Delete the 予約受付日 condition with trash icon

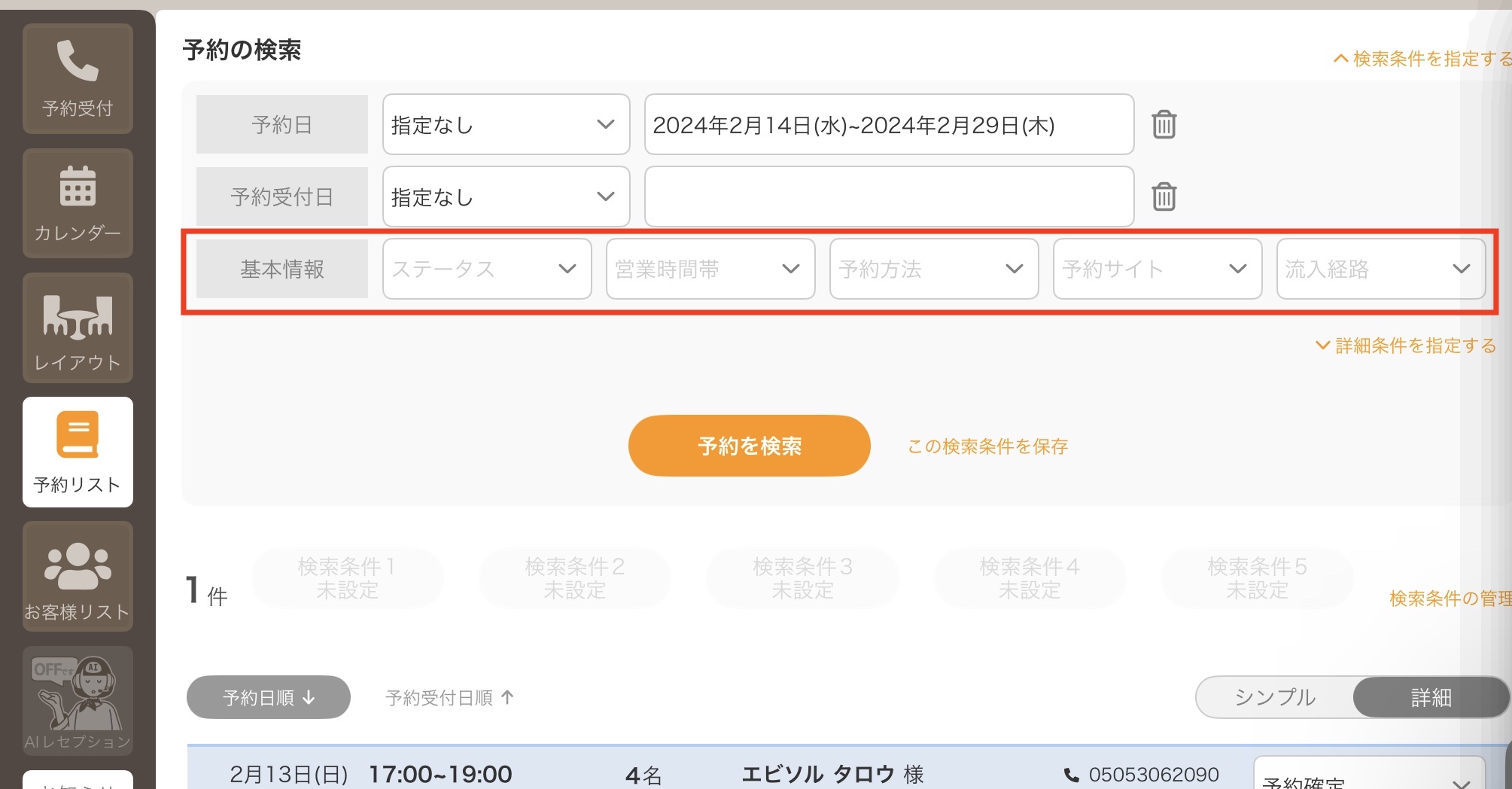point(1164,196)
